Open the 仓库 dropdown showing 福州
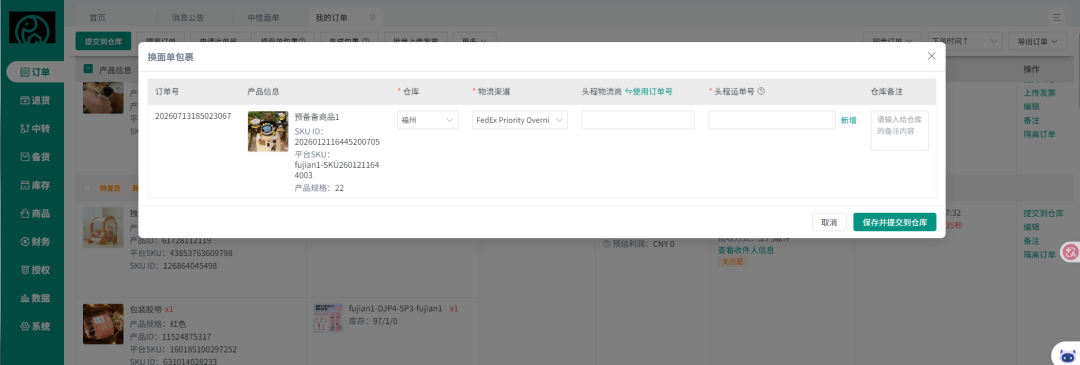1080x365 pixels. point(428,120)
